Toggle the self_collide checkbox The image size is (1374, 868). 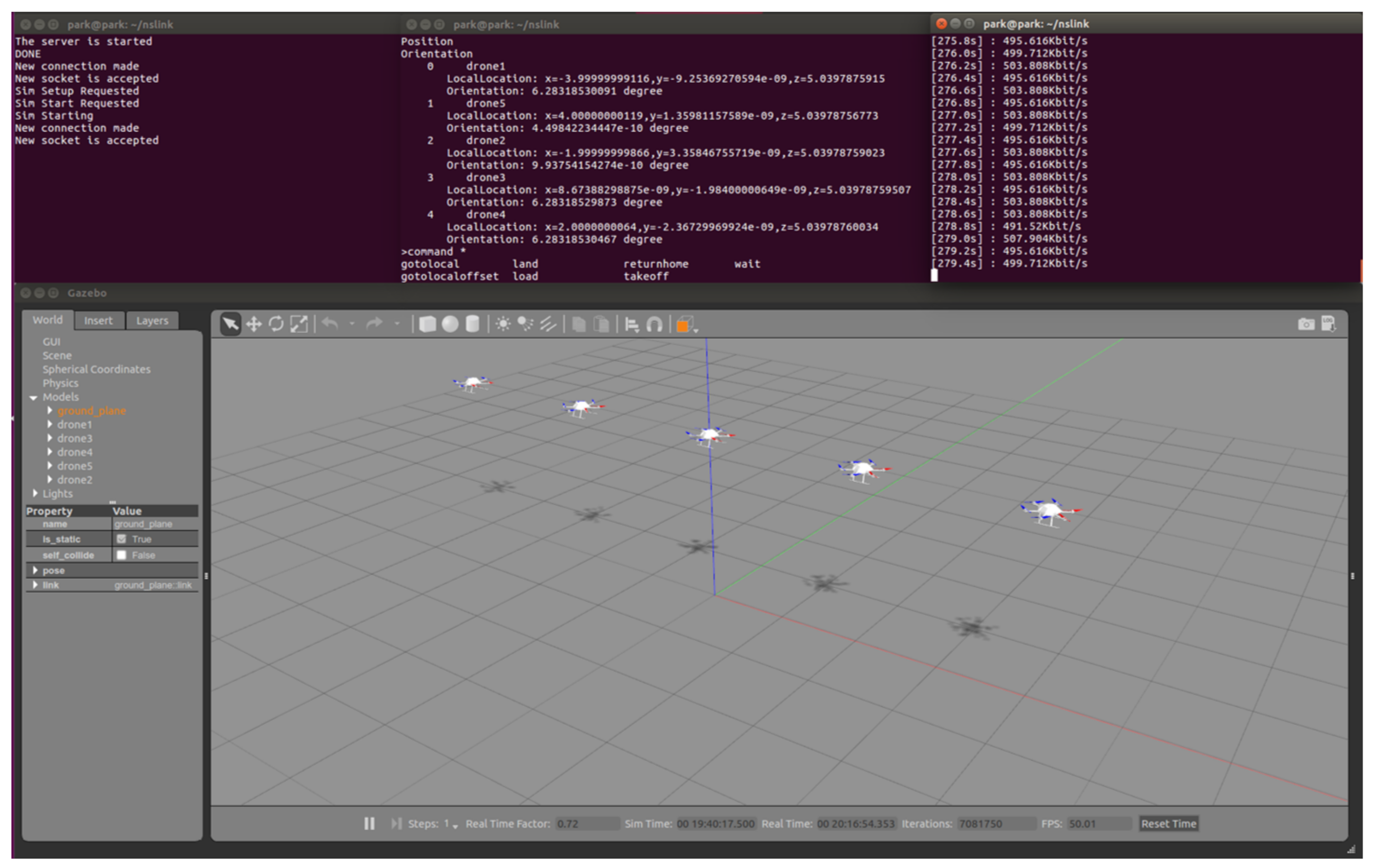click(122, 555)
